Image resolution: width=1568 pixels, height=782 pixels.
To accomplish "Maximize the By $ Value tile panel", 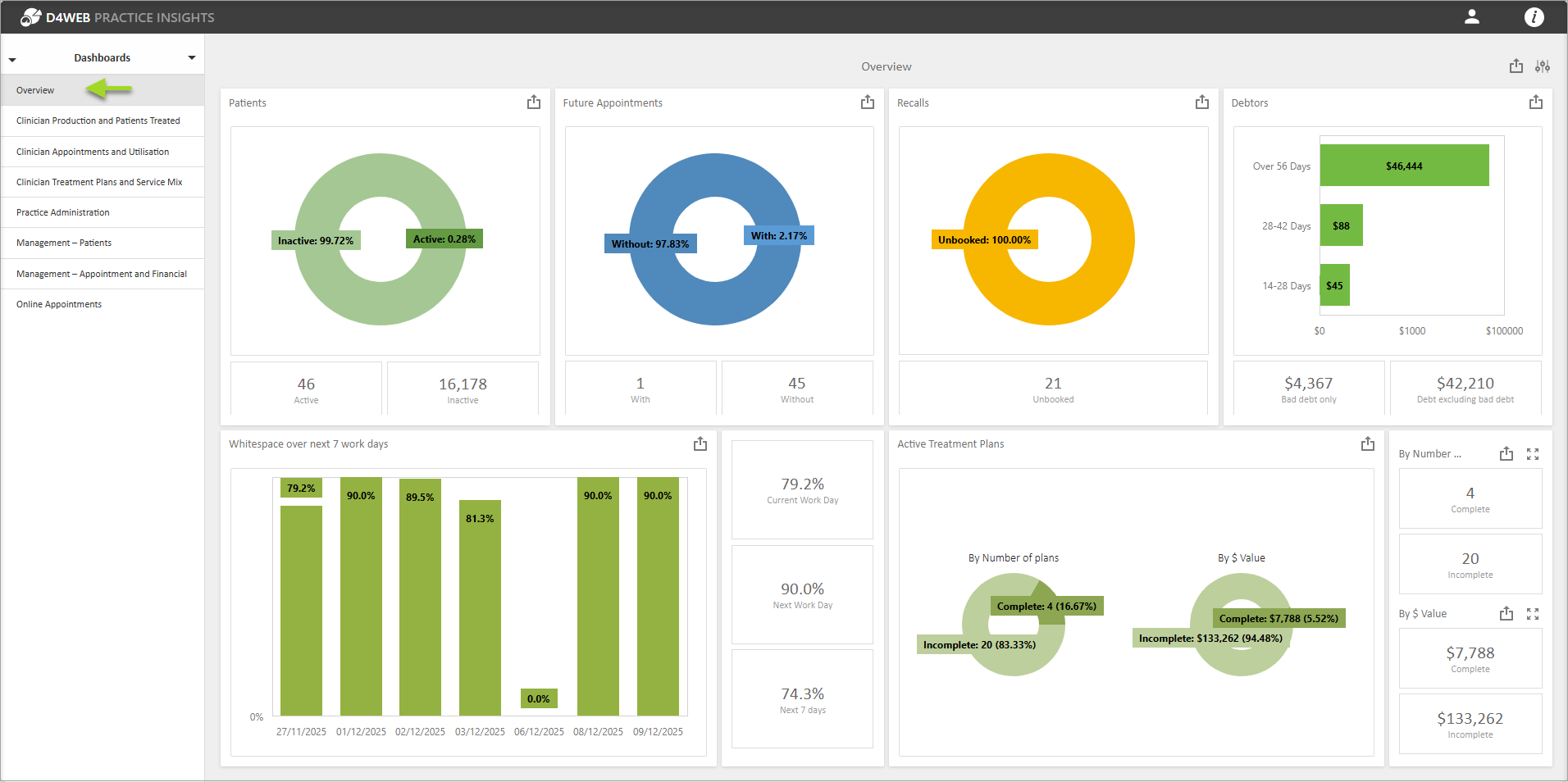I will pyautogui.click(x=1533, y=614).
